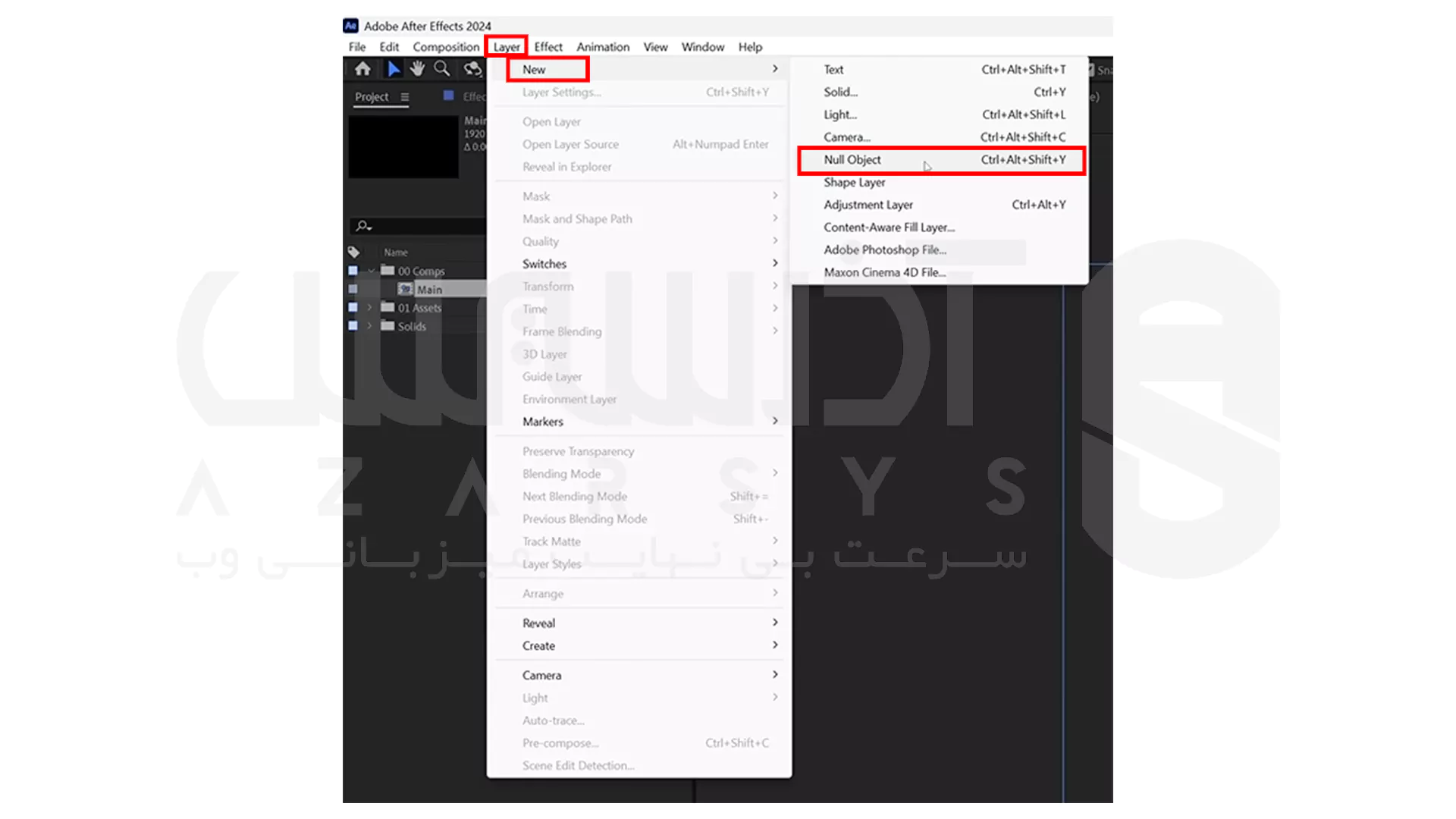Click the Project panel search field
The image size is (1456, 819).
(419, 226)
